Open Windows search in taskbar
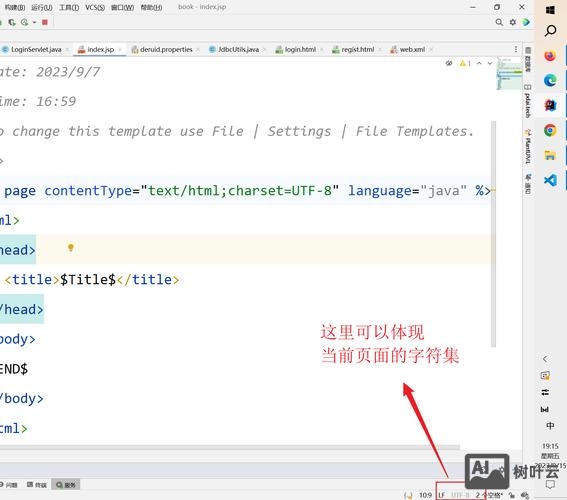The width and height of the screenshot is (567, 500). click(550, 31)
